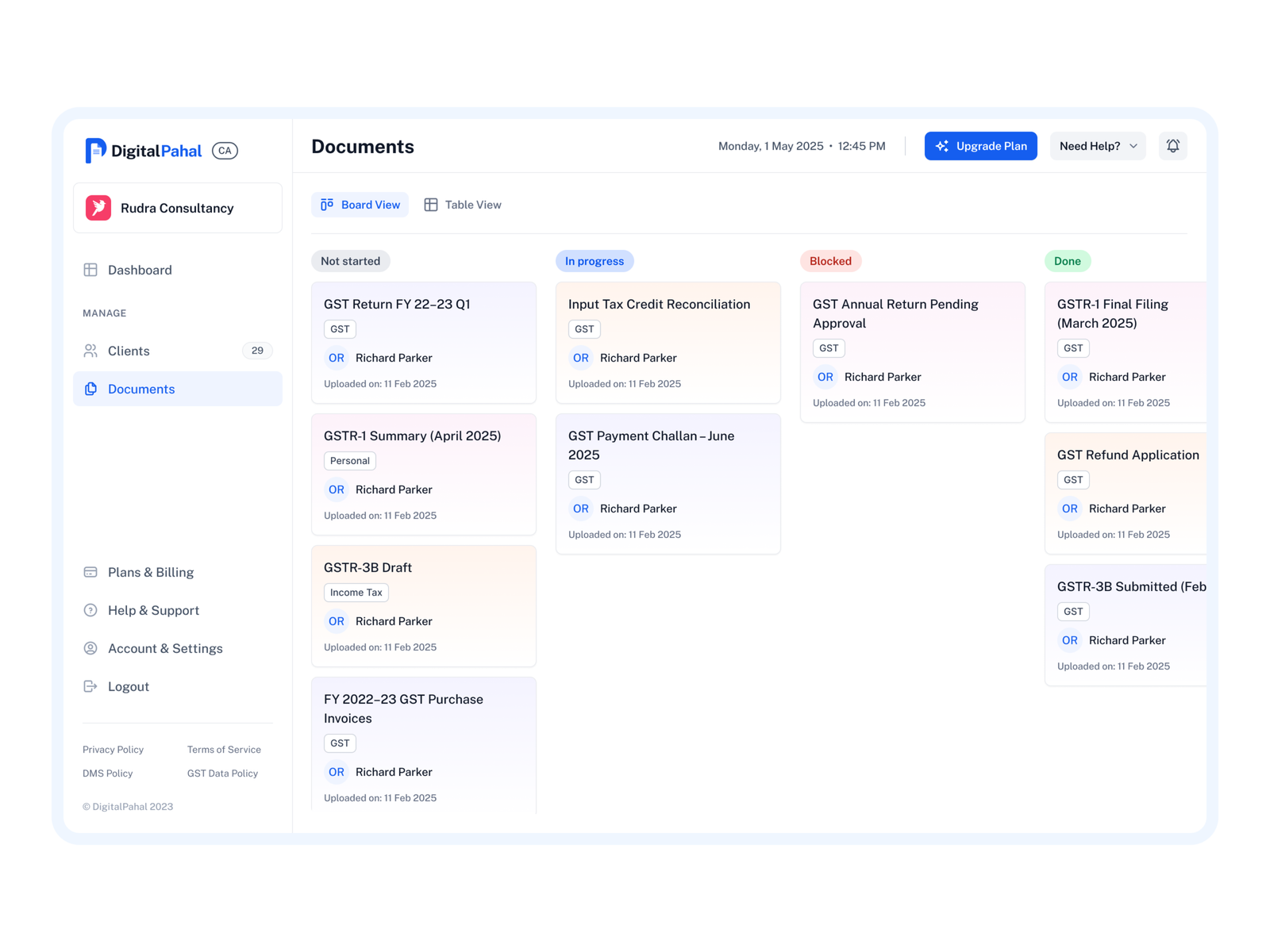
Task: Expand the Need Help? dropdown
Action: click(1098, 146)
